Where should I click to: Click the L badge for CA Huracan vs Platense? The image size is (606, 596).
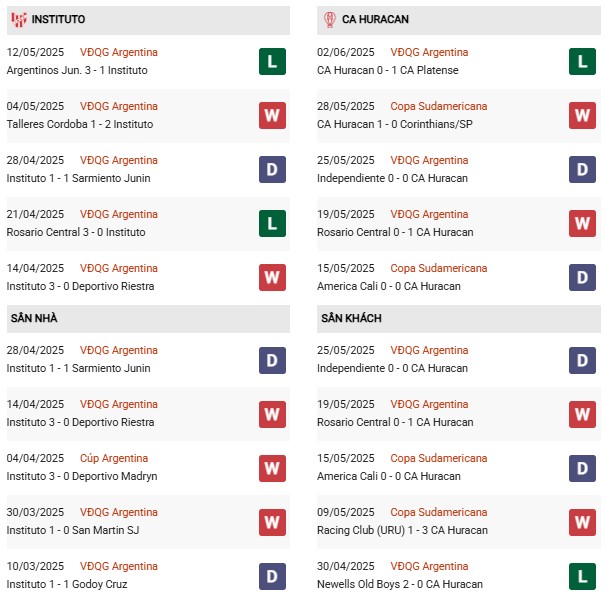[582, 61]
